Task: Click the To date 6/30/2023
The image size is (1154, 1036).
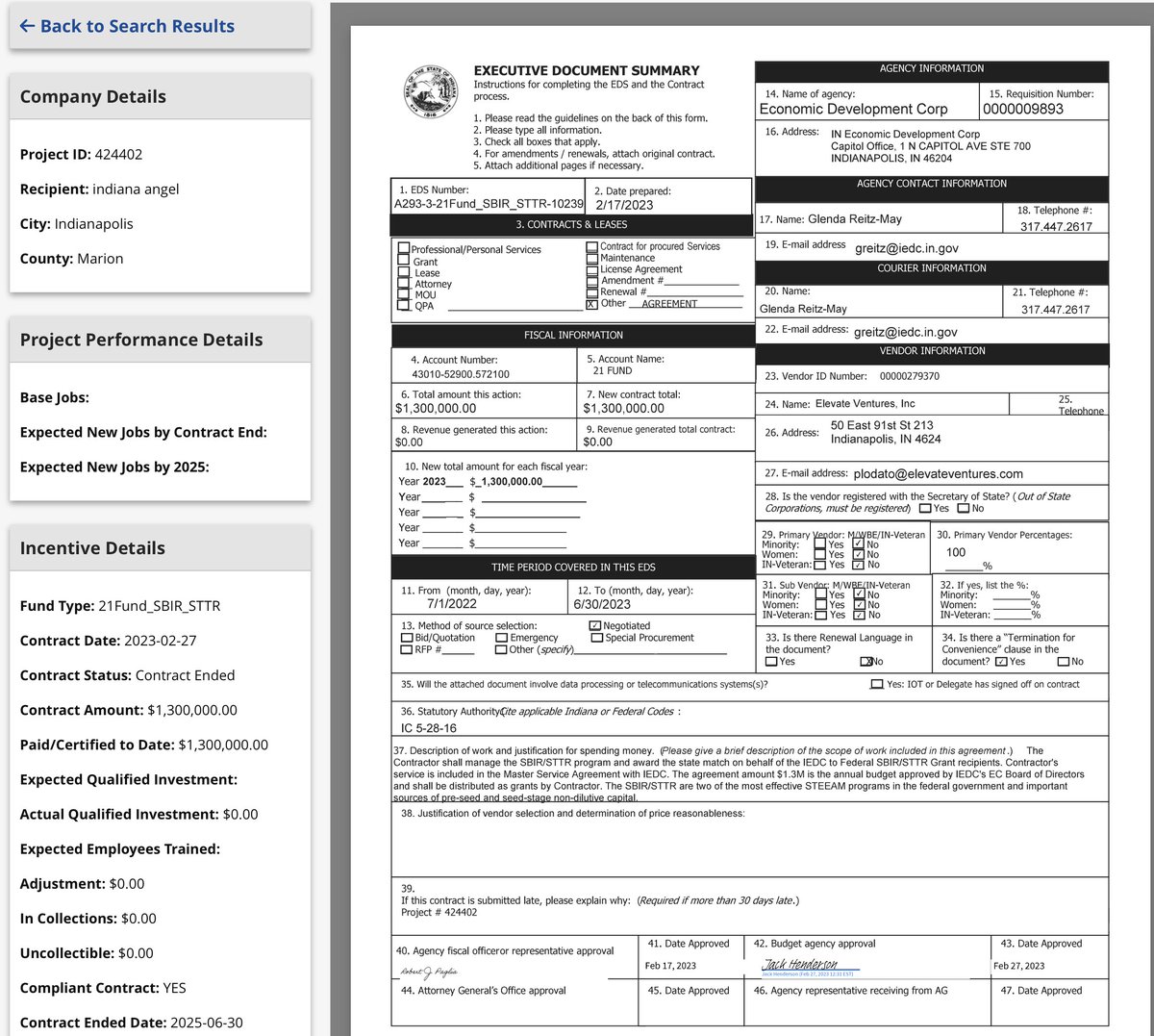Action: click(x=602, y=604)
